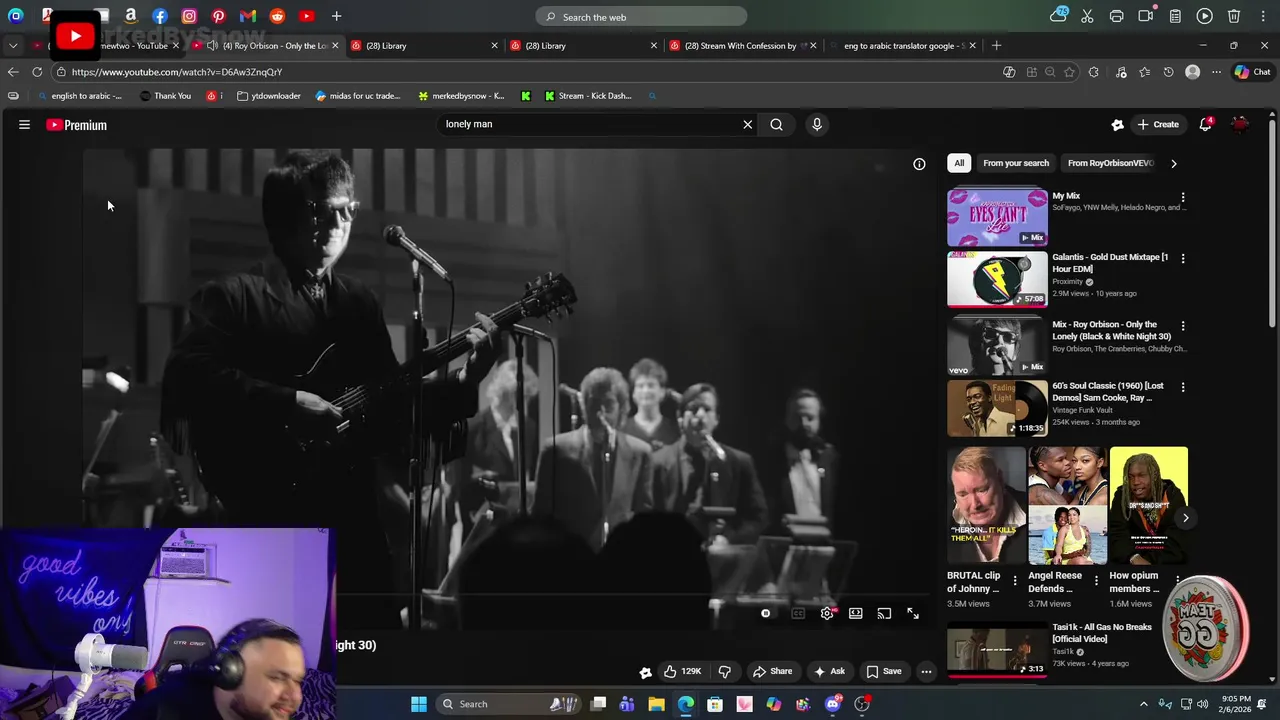1280x720 pixels.
Task: Show next Shorts with right arrow
Action: point(1185,517)
